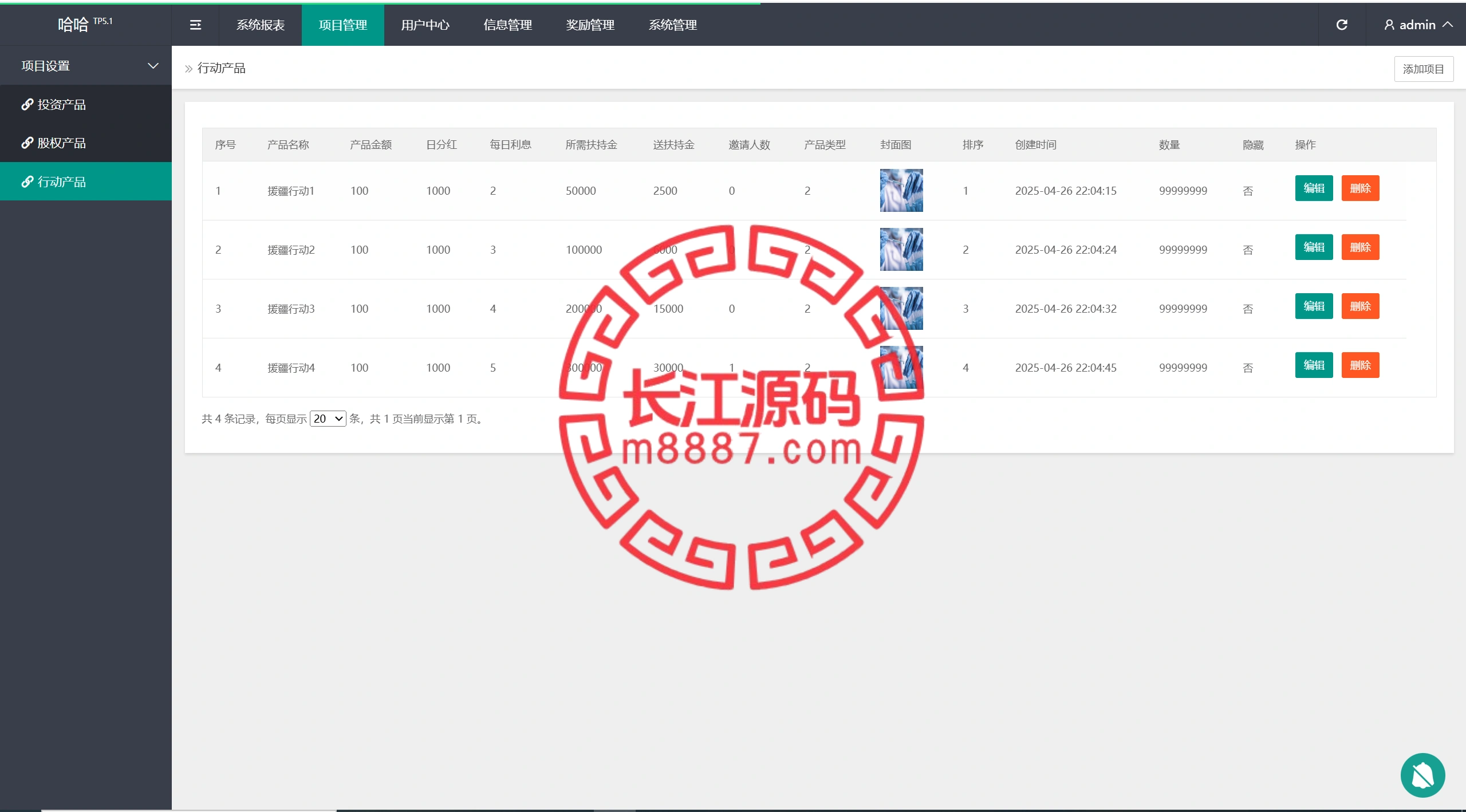Edit the 援疆行动1 row
This screenshot has width=1466, height=812.
(x=1314, y=188)
